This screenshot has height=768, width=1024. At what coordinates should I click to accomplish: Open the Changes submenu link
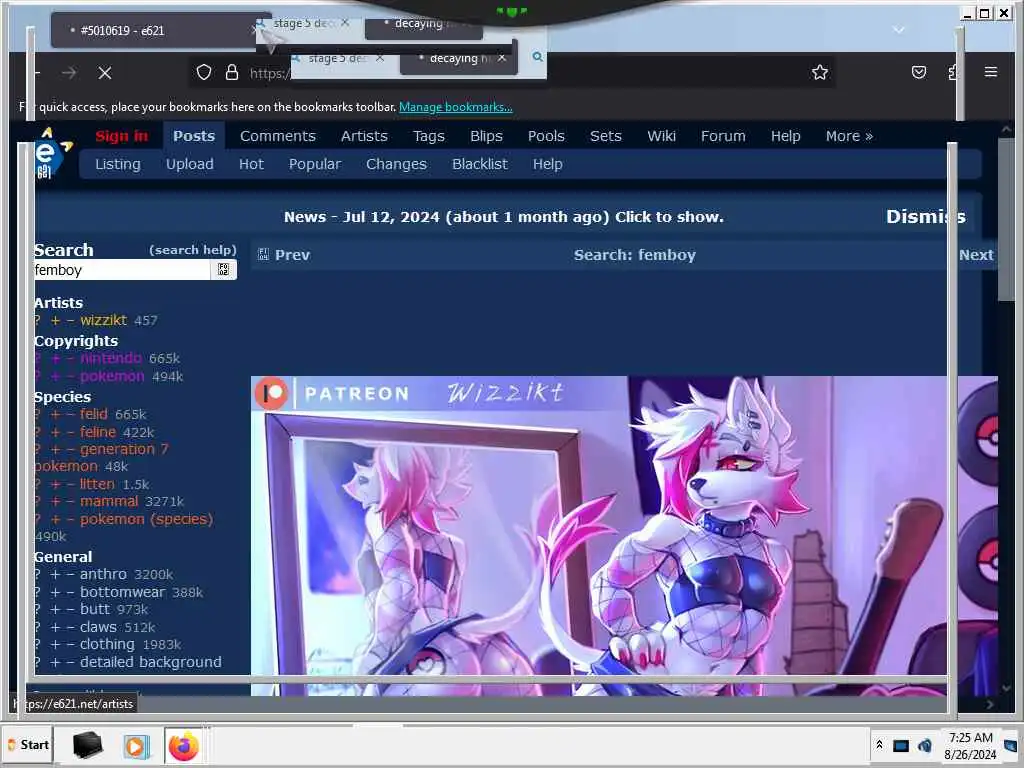[x=396, y=164]
